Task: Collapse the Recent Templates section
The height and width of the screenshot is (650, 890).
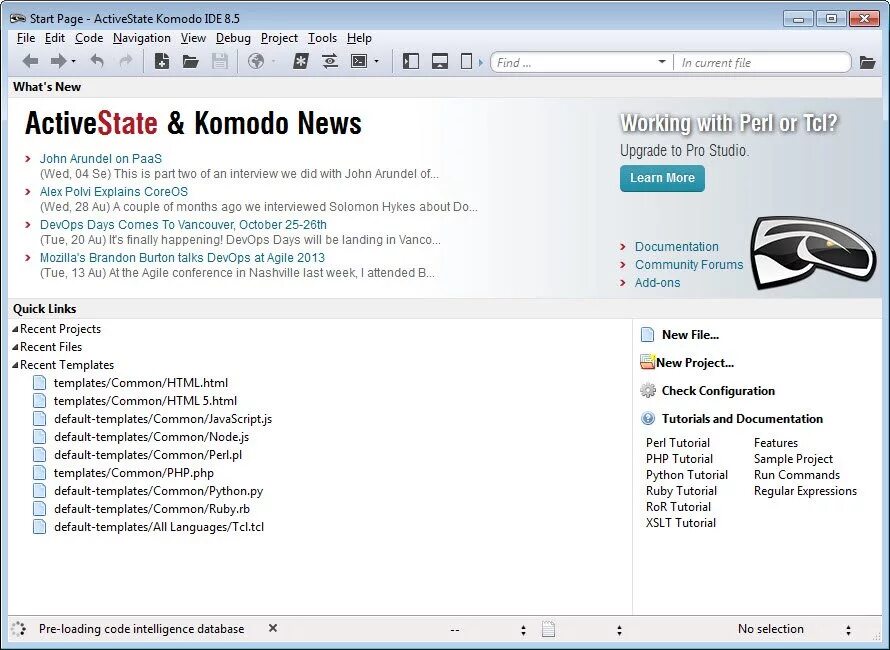Action: tap(15, 365)
